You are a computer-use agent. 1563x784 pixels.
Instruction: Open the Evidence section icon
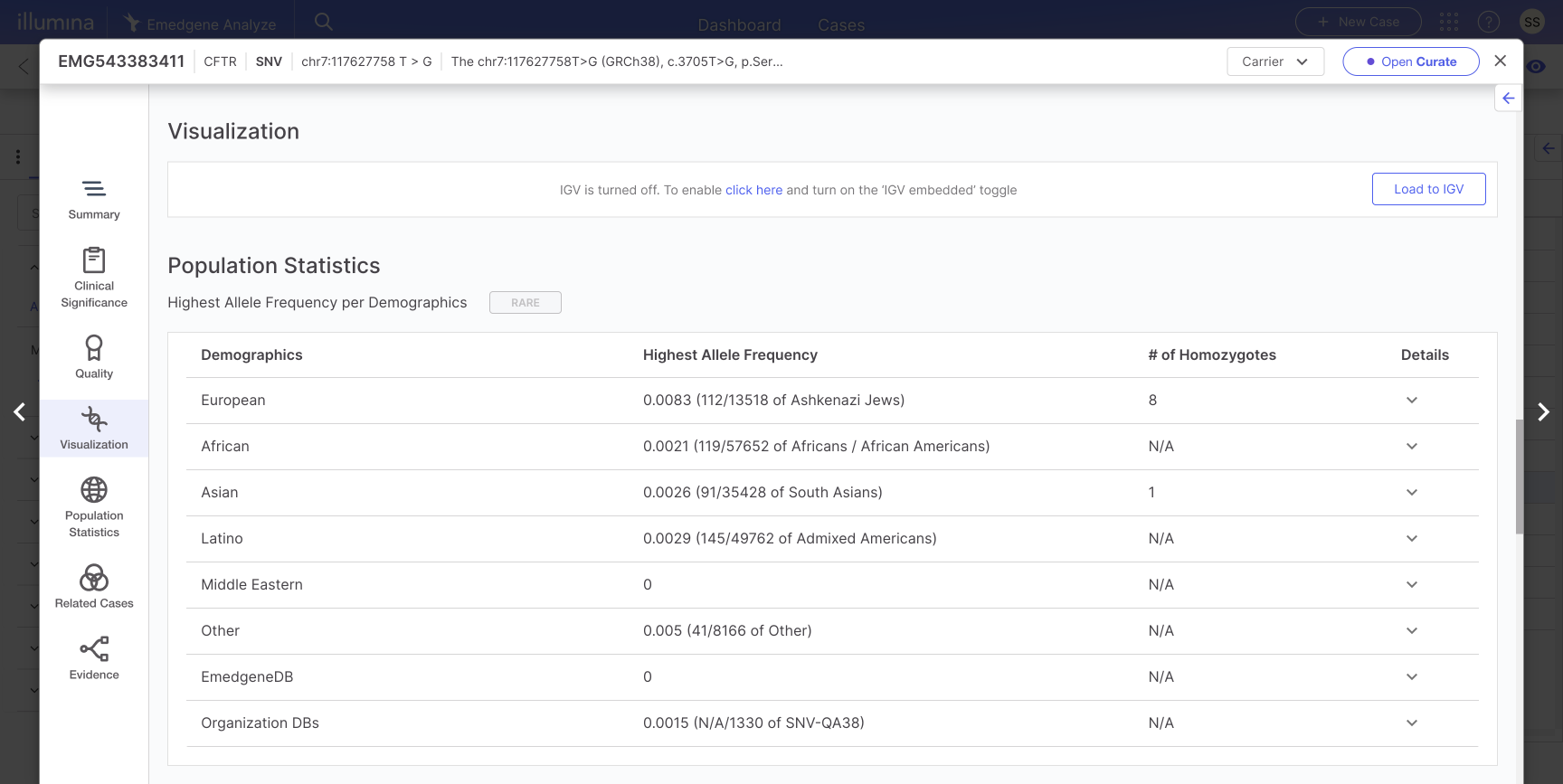[x=94, y=649]
